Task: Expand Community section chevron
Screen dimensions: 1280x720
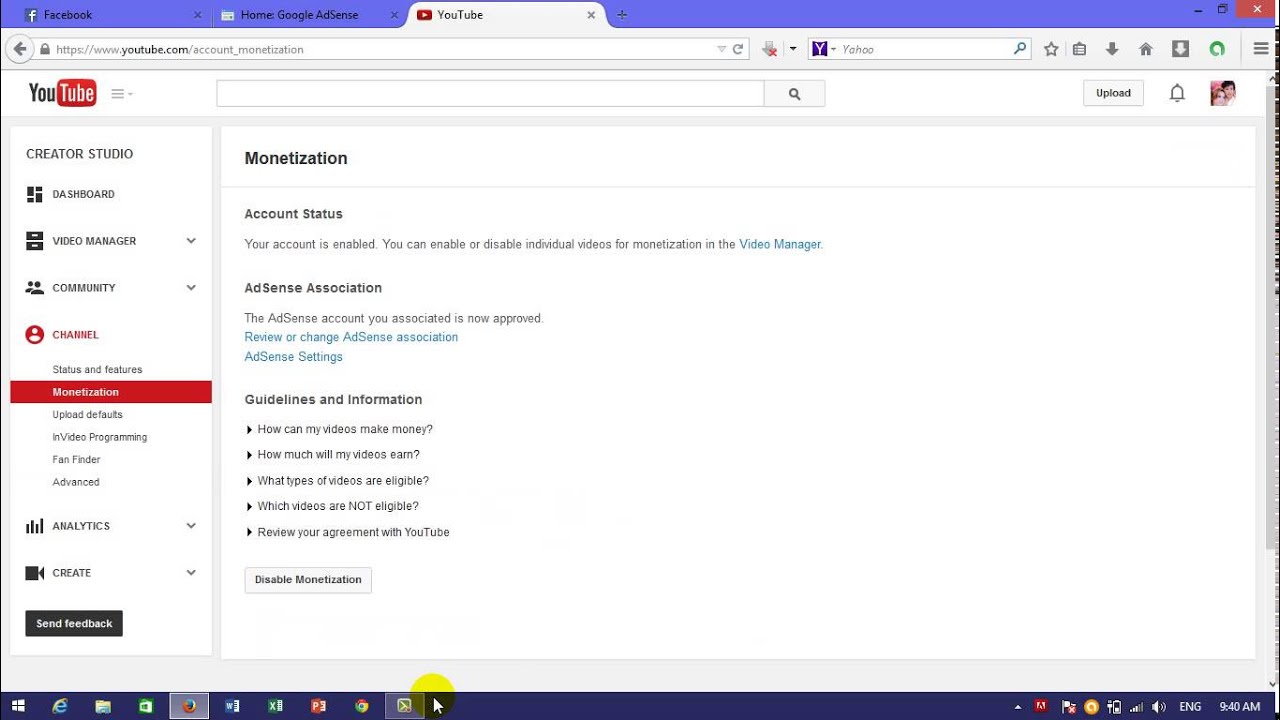Action: (191, 288)
